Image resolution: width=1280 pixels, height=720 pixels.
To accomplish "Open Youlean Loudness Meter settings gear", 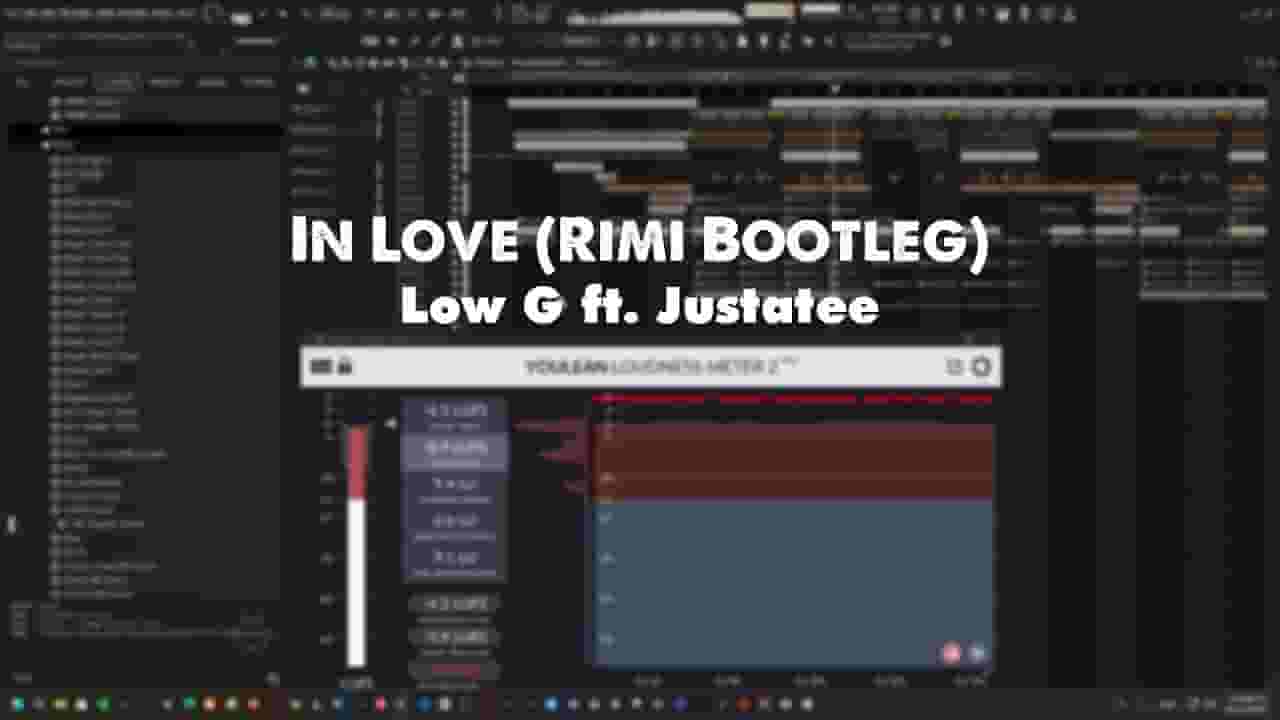I will click(x=981, y=367).
